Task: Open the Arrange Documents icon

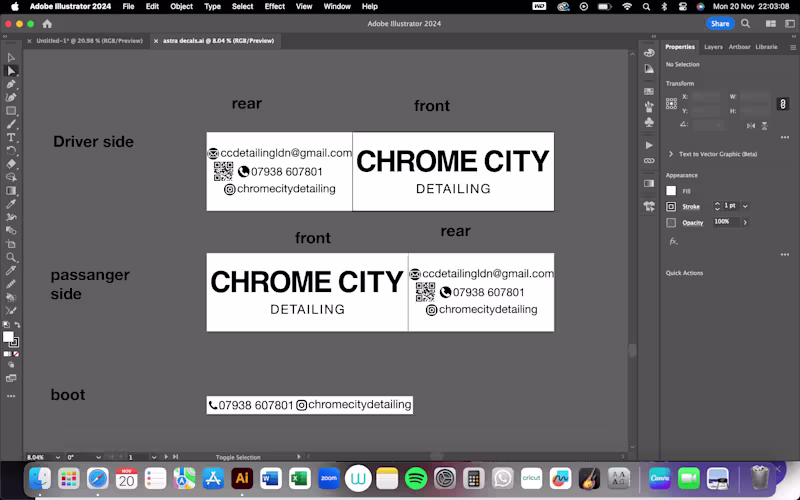Action: point(770,23)
